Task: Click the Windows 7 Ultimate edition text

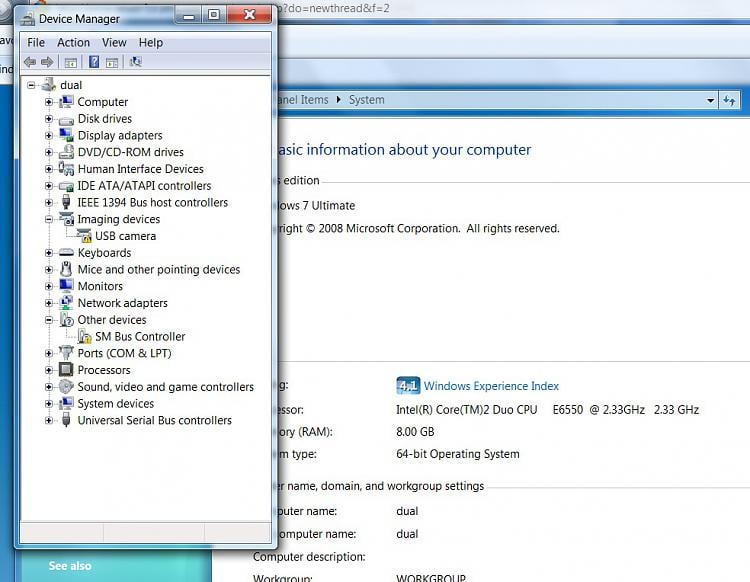Action: 316,206
